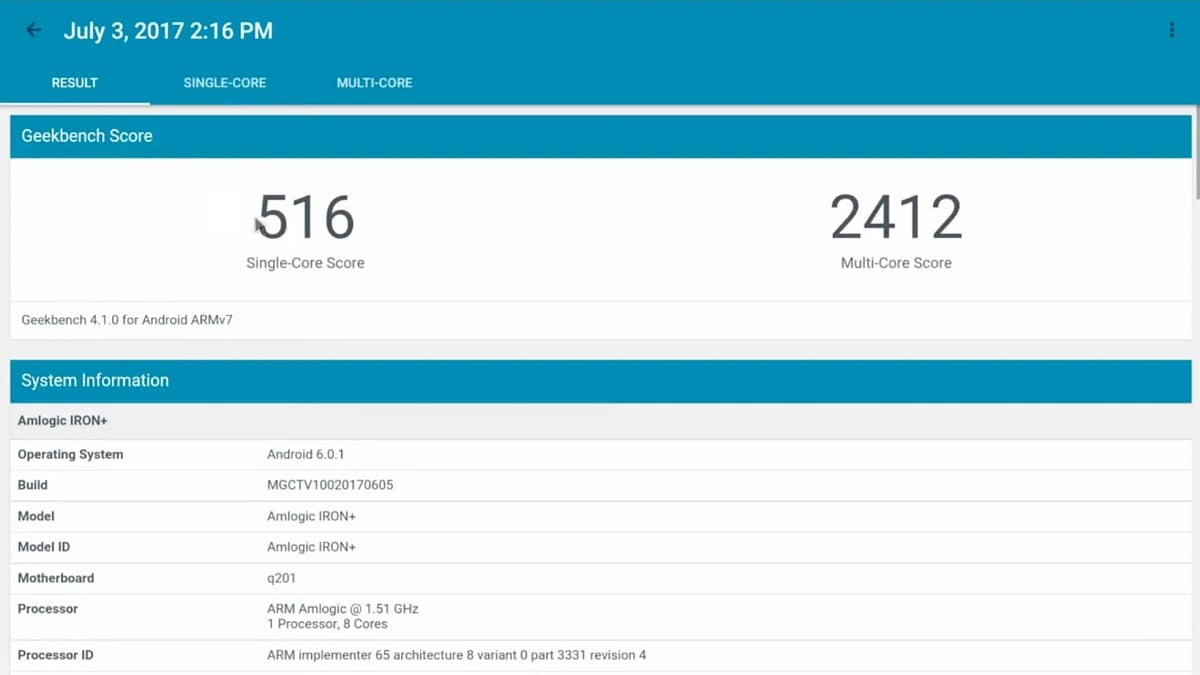Image resolution: width=1200 pixels, height=675 pixels.
Task: Click the Amlogic IRON+ device name header
Action: (x=62, y=420)
